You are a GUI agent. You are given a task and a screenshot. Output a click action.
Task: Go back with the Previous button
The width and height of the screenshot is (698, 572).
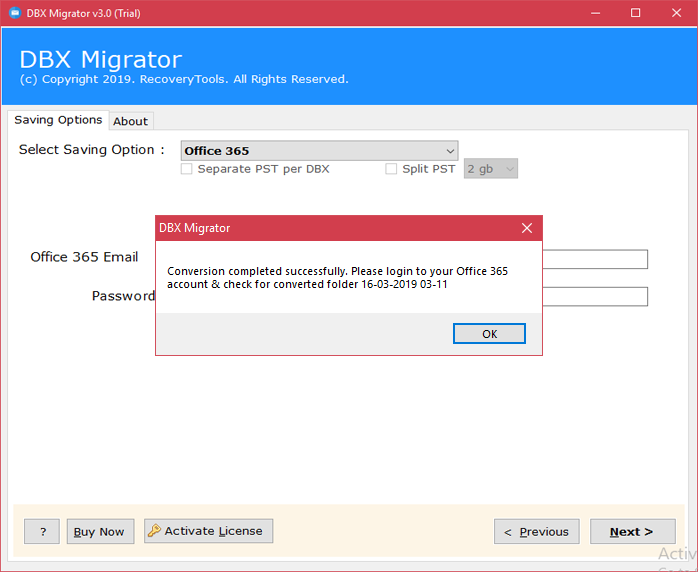click(537, 531)
